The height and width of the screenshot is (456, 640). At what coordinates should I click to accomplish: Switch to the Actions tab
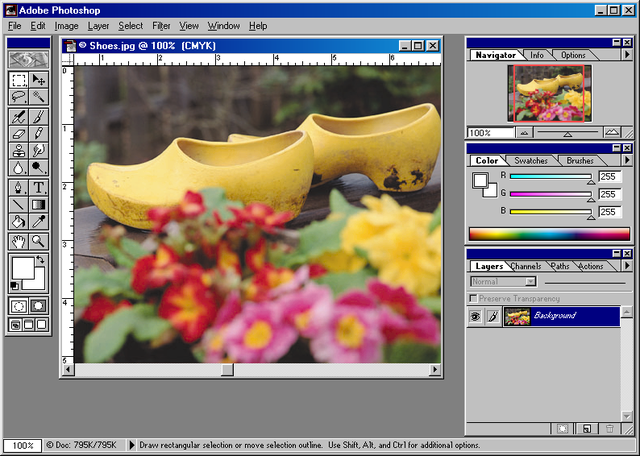pos(591,266)
